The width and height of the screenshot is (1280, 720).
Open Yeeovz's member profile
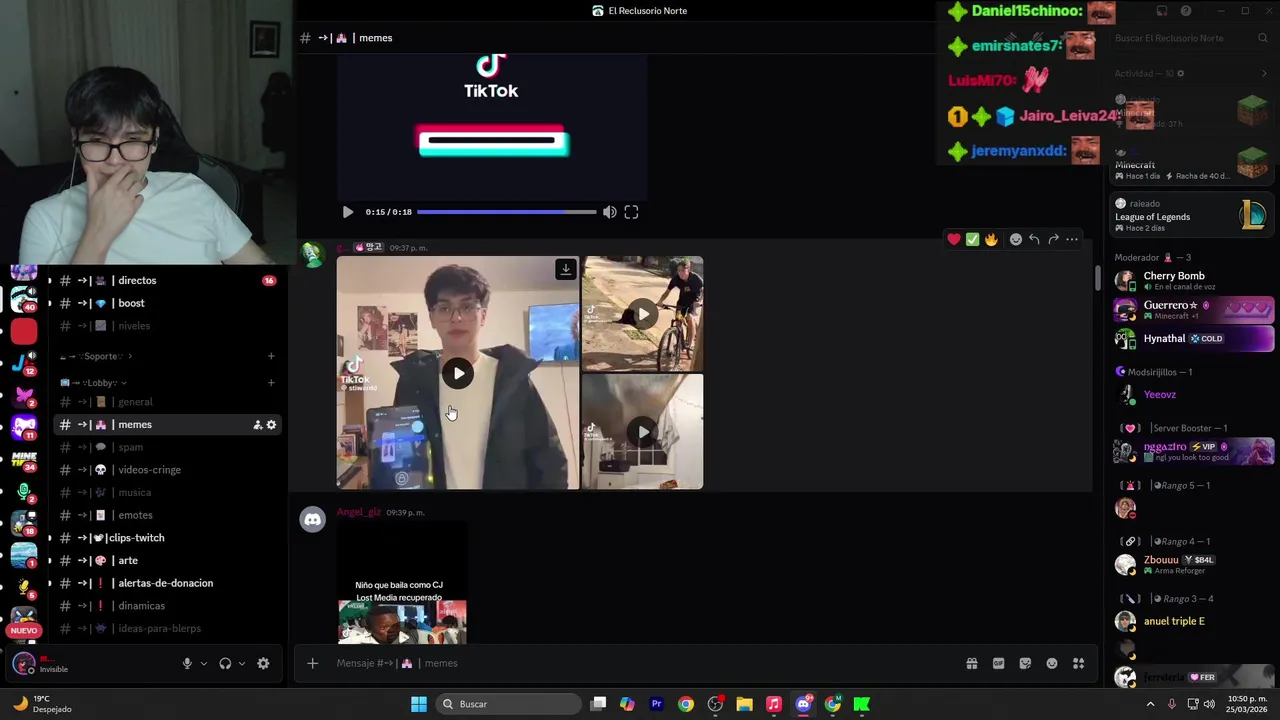1193,395
